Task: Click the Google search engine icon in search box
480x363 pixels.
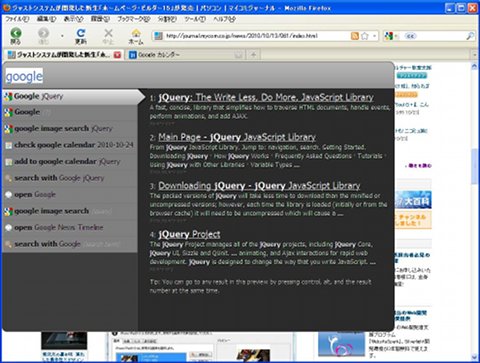Action: [389, 36]
